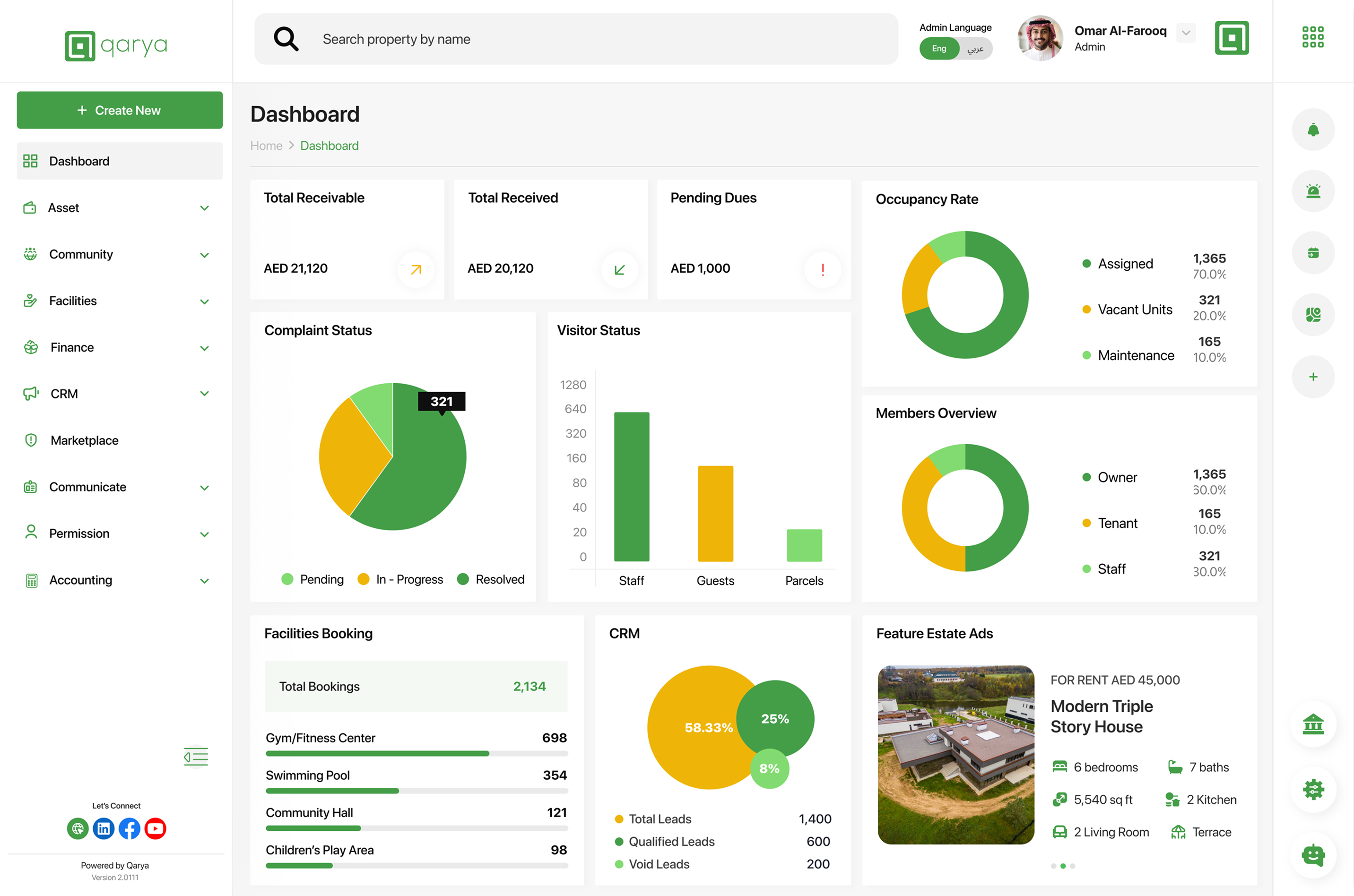Viewport: 1354px width, 896px height.
Task: Click the sidebar collapse menu icon
Action: click(196, 757)
